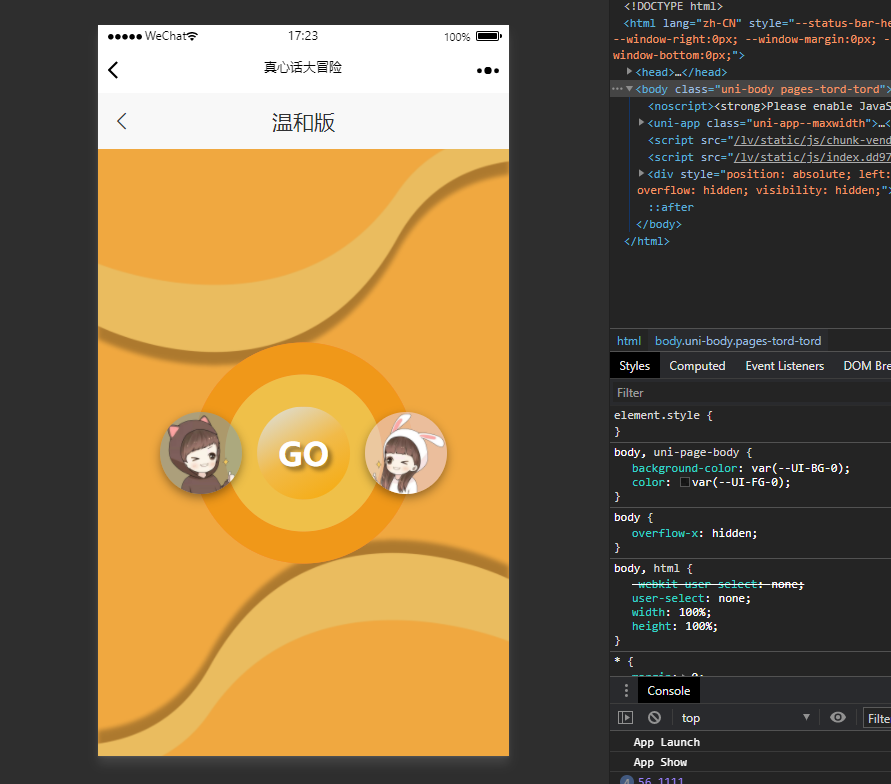
Task: Go back using the 温和版 page chevron
Action: point(122,122)
